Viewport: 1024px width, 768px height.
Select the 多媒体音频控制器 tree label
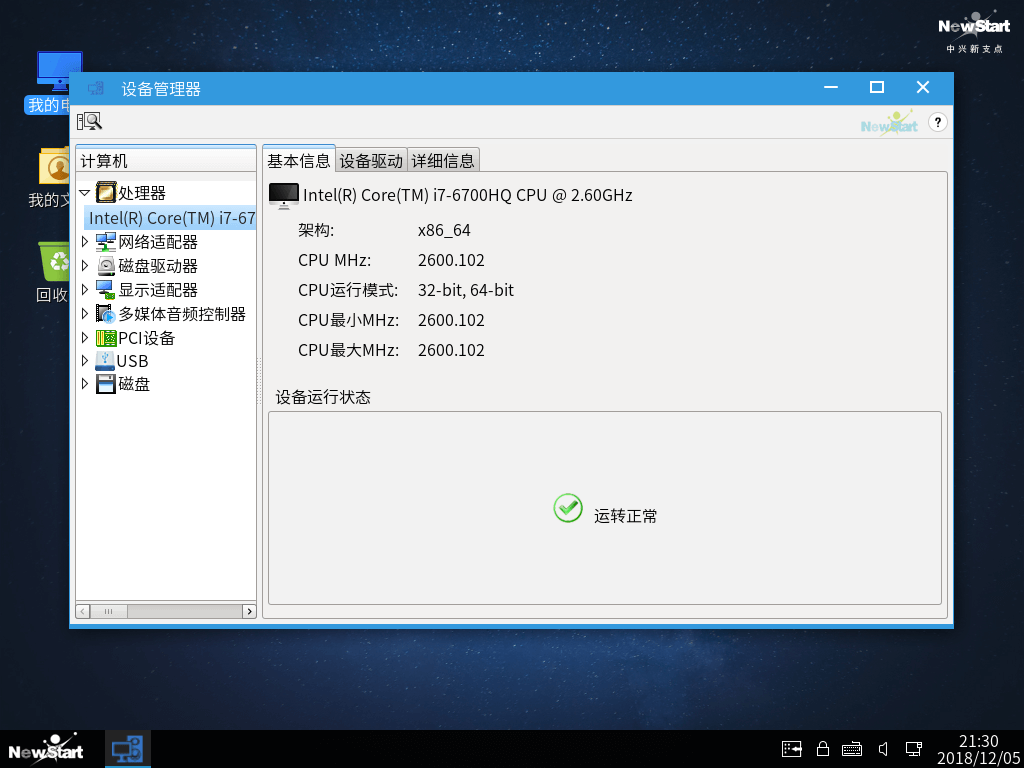coord(182,314)
